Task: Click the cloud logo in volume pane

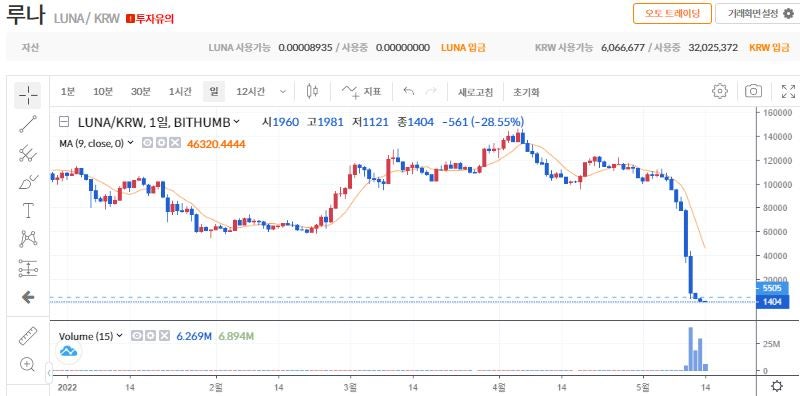Action: coord(68,351)
